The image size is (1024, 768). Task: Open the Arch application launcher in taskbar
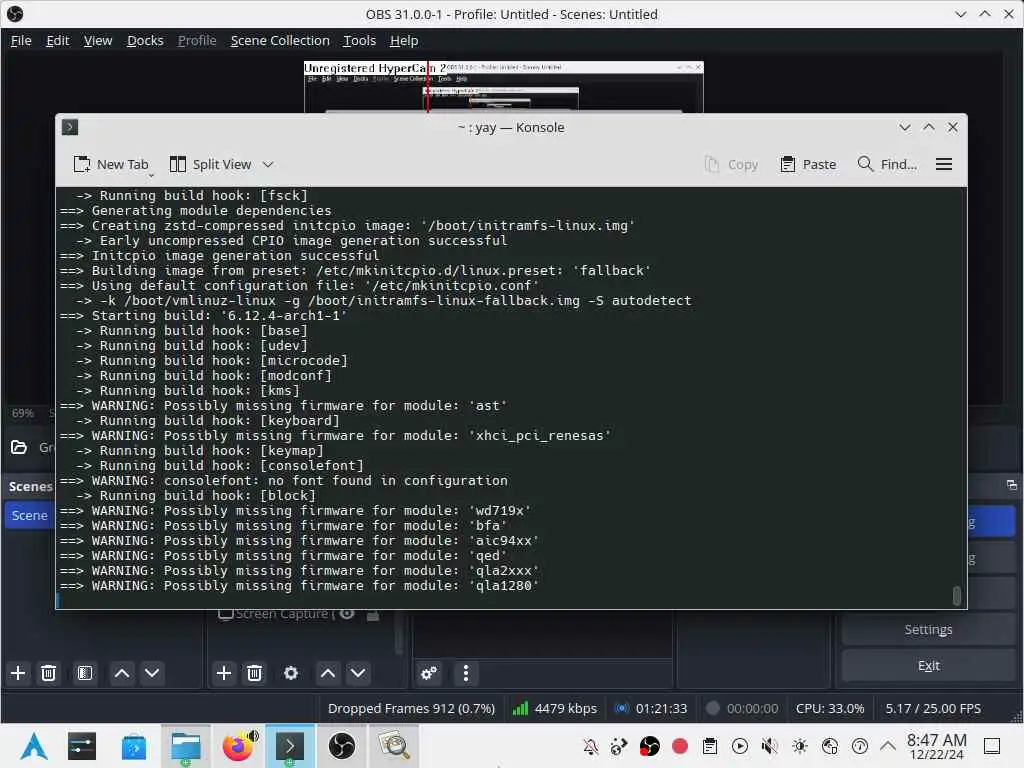[33, 746]
